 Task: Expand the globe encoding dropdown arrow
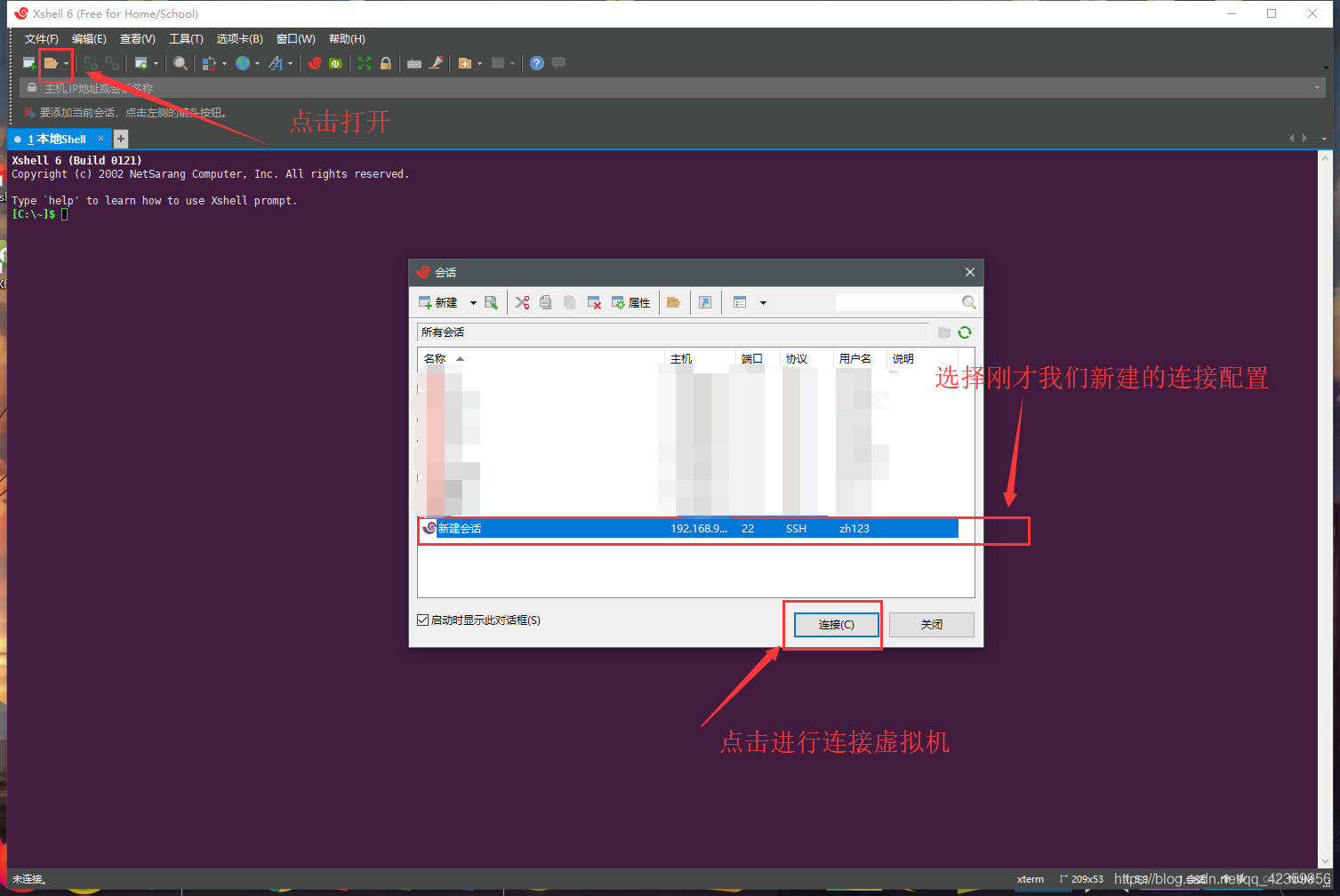[x=257, y=63]
